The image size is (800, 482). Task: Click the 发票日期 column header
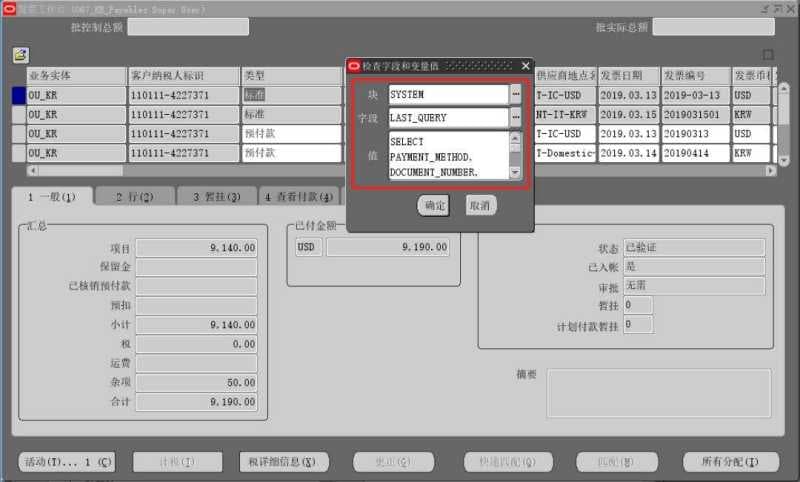point(628,75)
